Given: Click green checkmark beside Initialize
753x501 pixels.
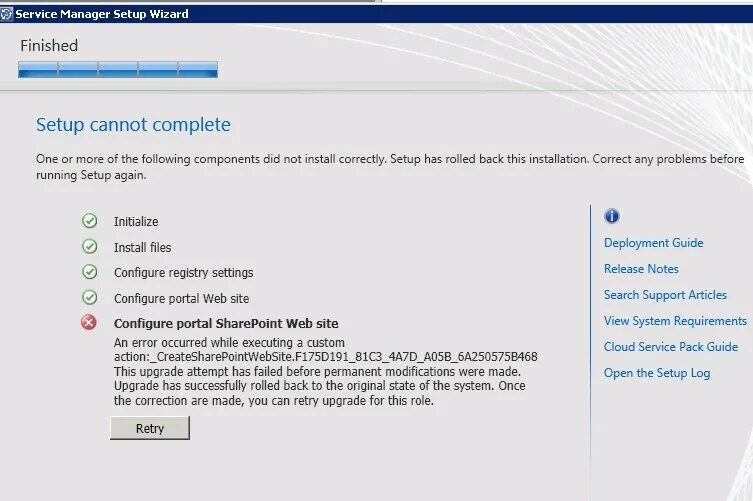Looking at the screenshot, I should pos(89,221).
